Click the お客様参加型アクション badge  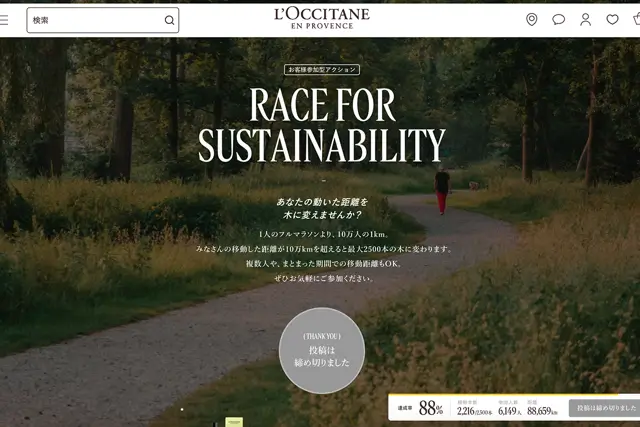[322, 69]
